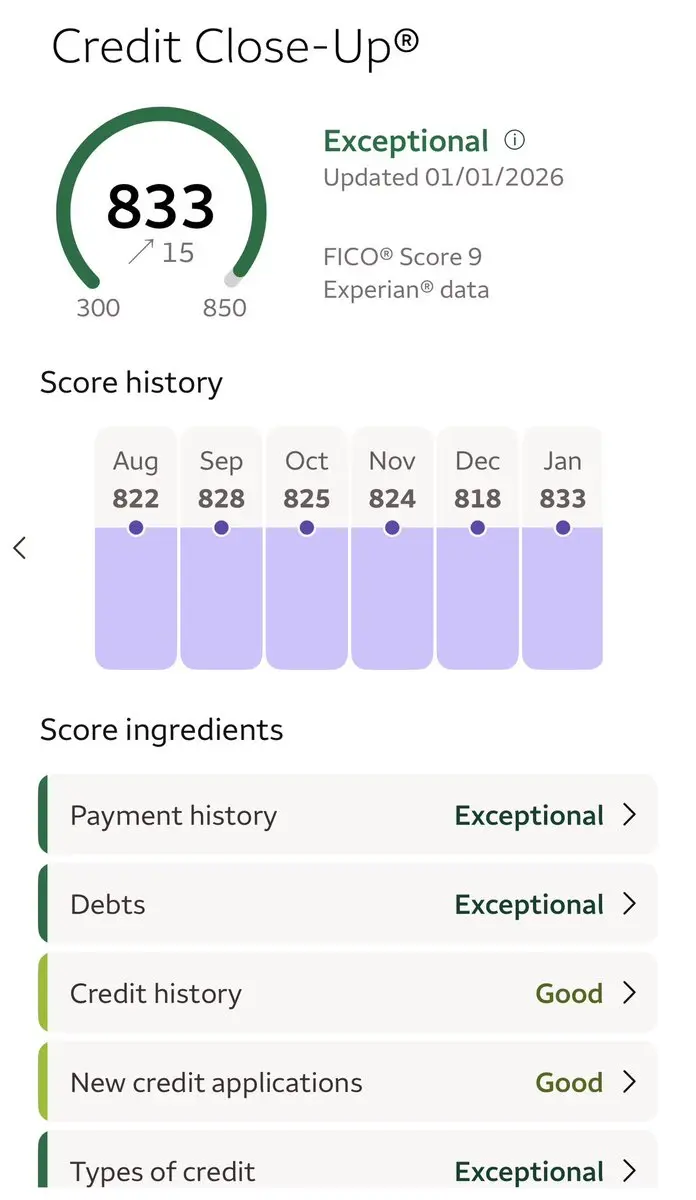
Task: Select the August 822 score dot
Action: click(136, 527)
